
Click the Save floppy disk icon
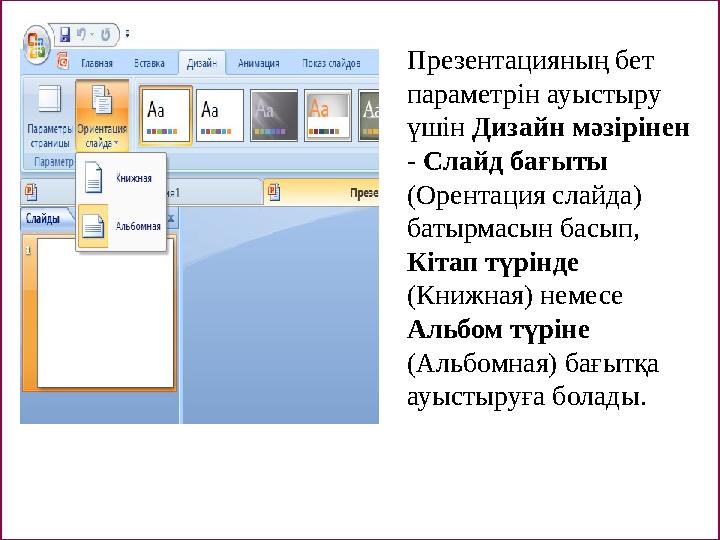tap(65, 34)
